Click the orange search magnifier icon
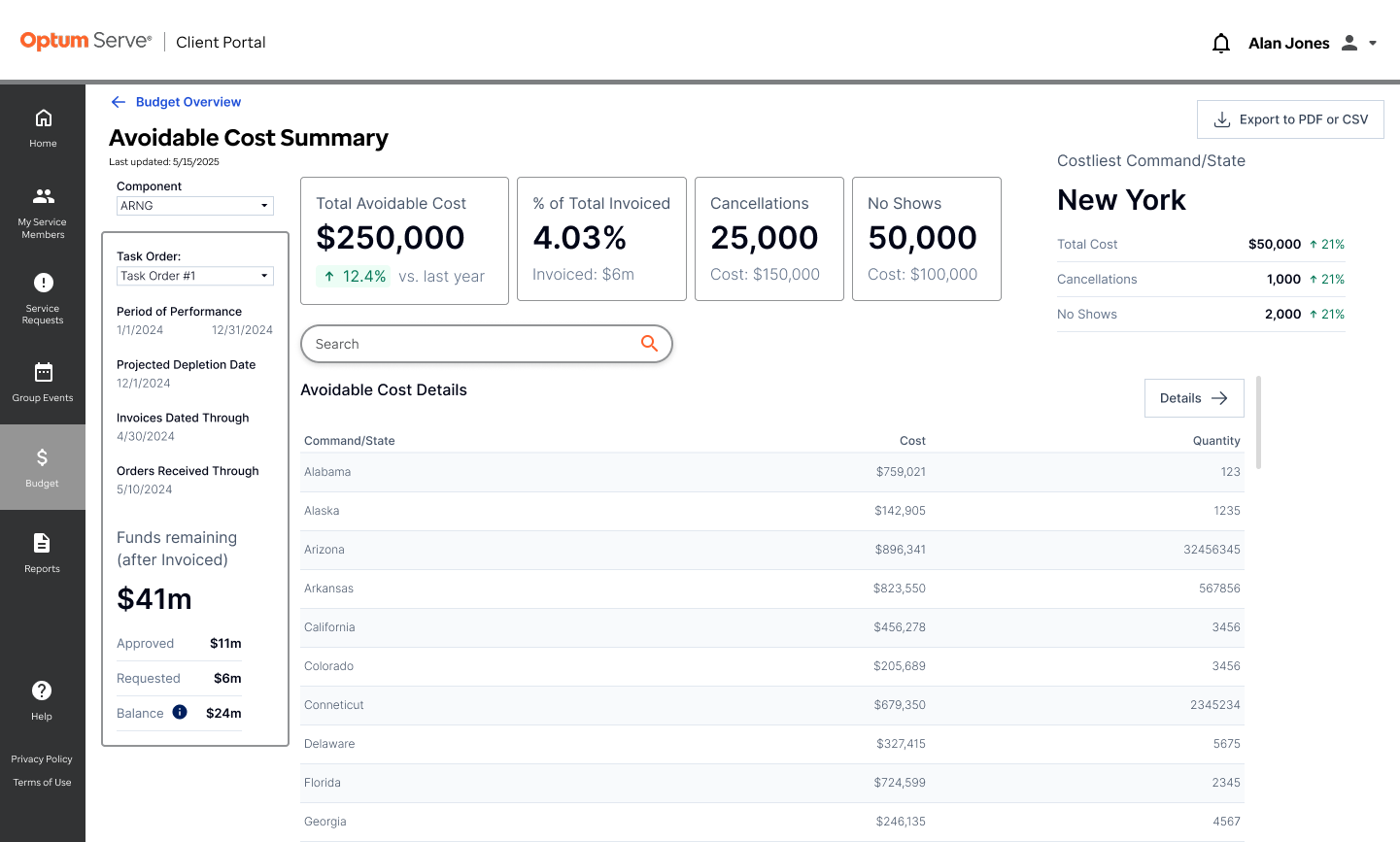Screen dimensions: 1400x842 click(649, 343)
